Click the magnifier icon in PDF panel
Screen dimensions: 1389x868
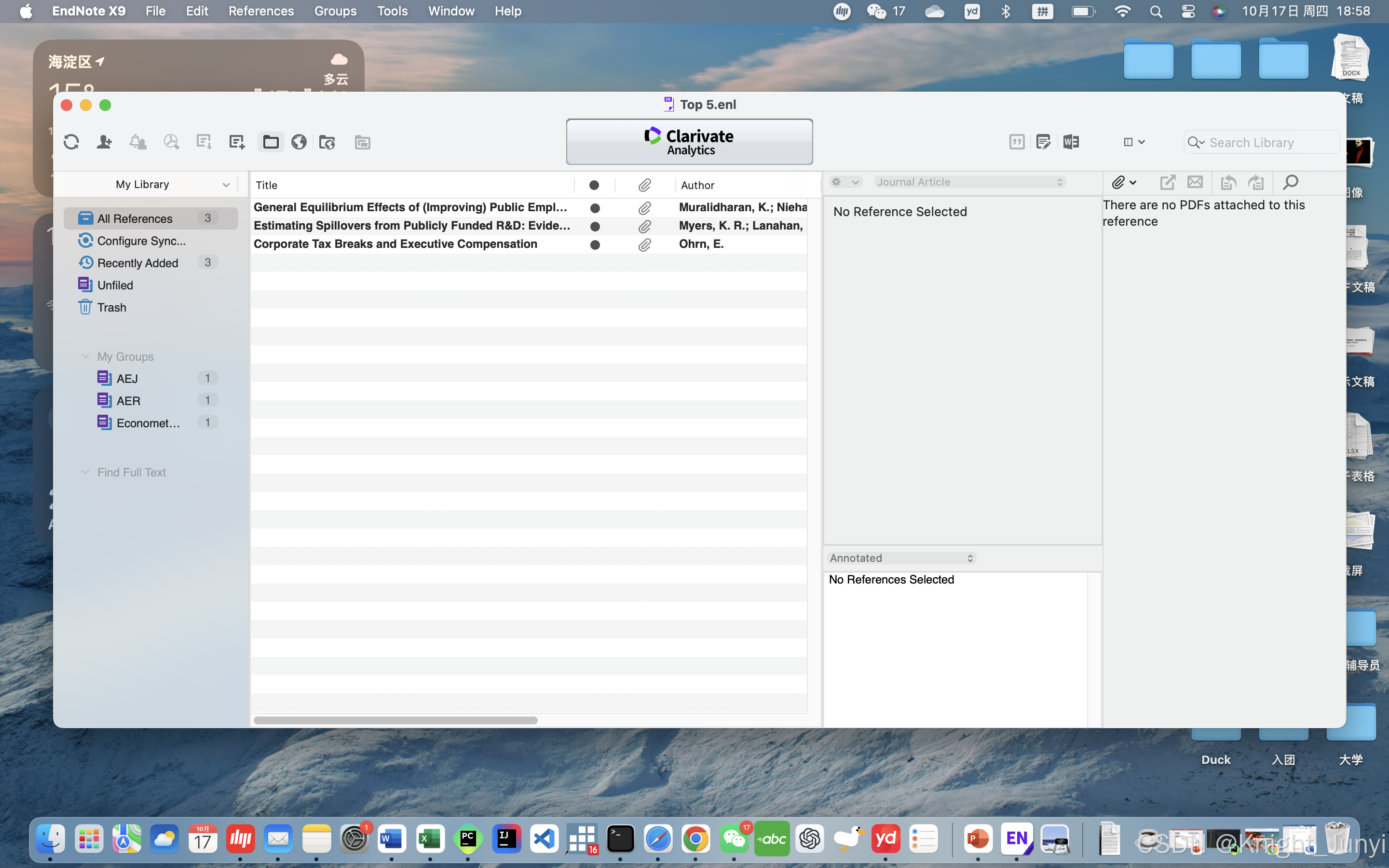coord(1290,183)
